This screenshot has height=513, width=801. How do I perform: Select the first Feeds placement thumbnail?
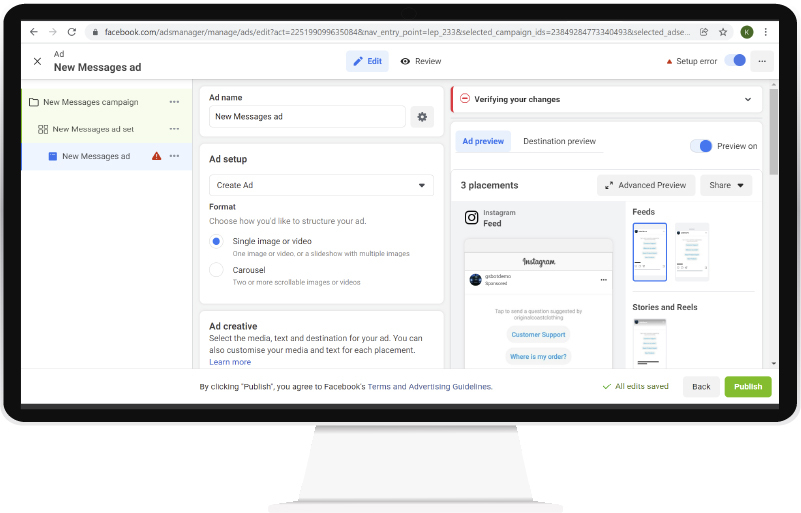(x=650, y=252)
